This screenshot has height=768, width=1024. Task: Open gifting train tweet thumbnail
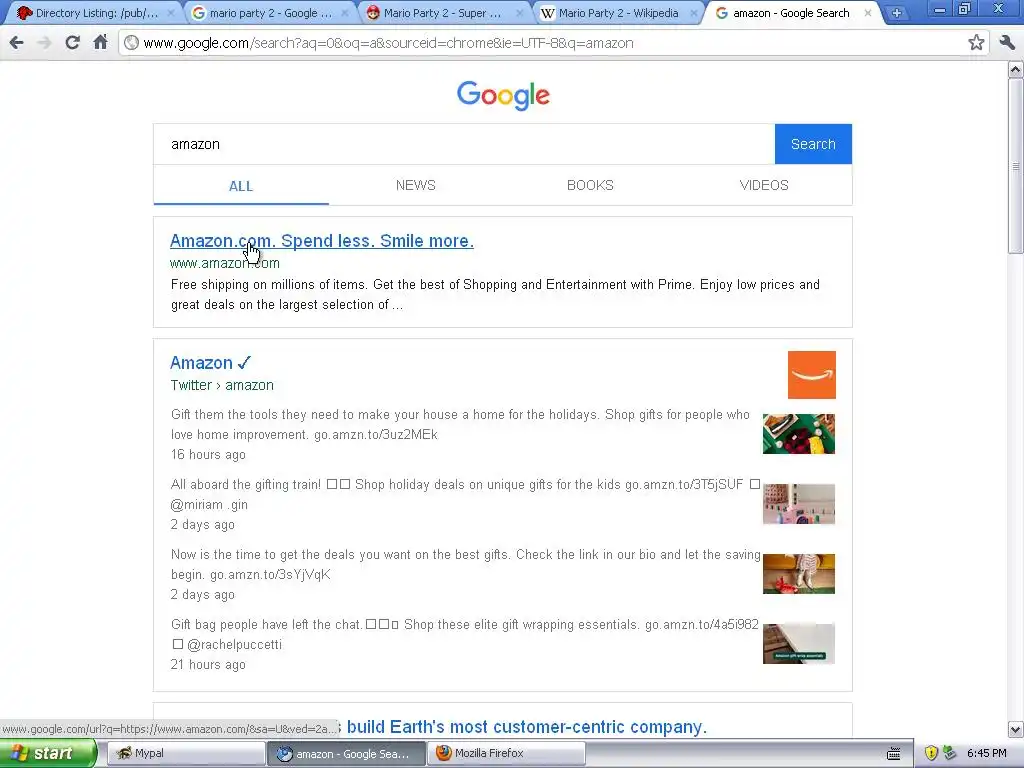799,504
